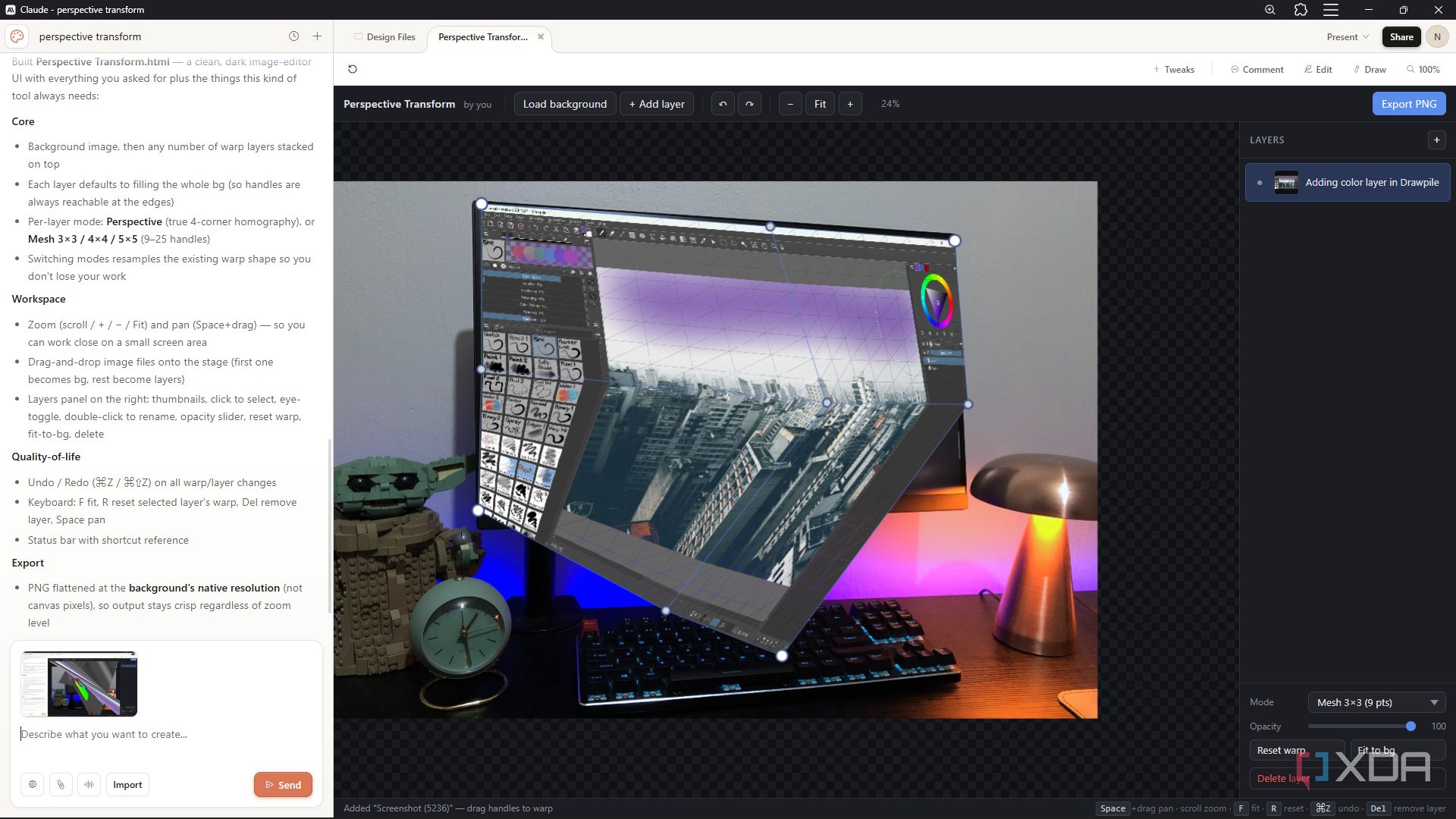Open the Tweaks panel
1456x819 pixels.
point(1174,69)
